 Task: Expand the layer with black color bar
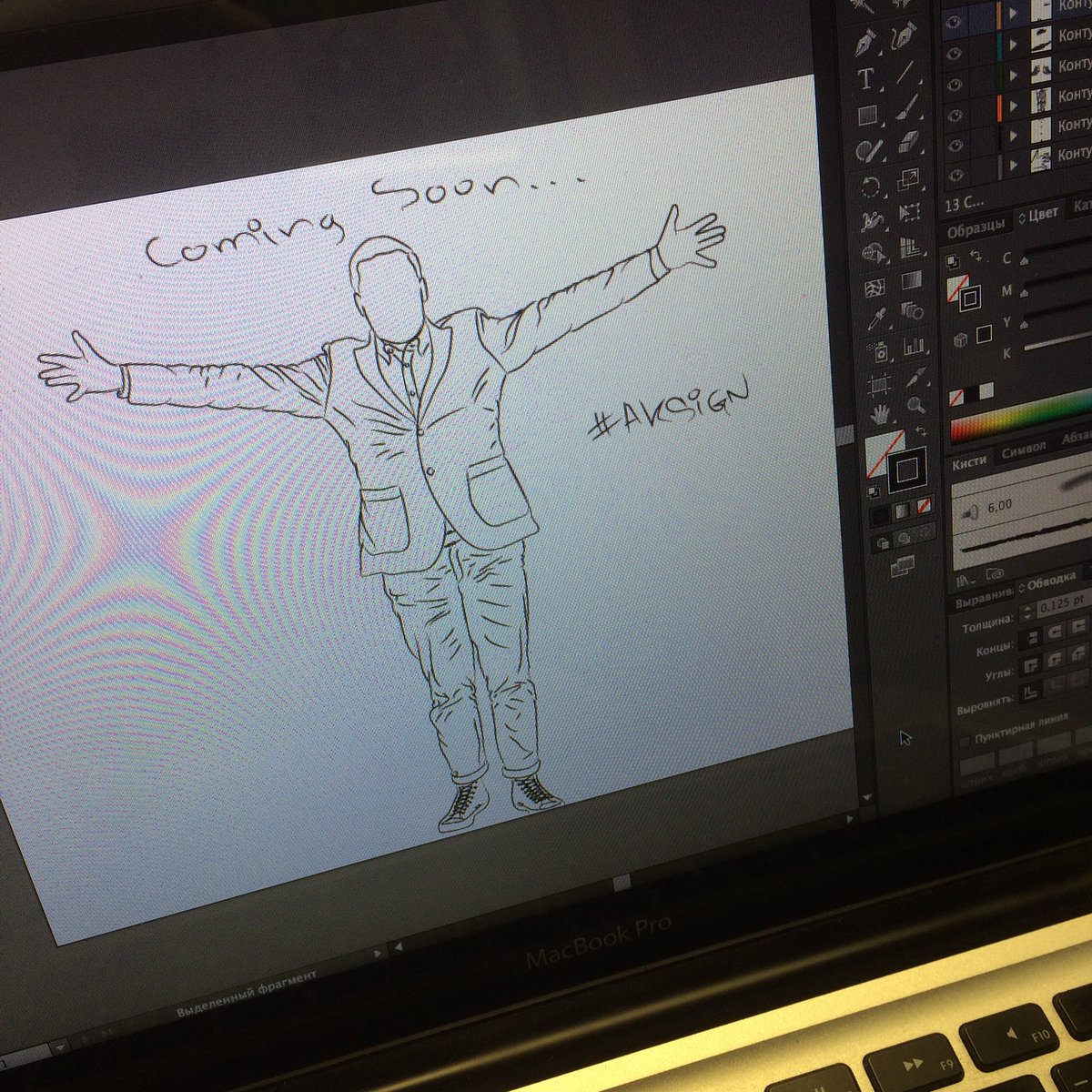1013,136
